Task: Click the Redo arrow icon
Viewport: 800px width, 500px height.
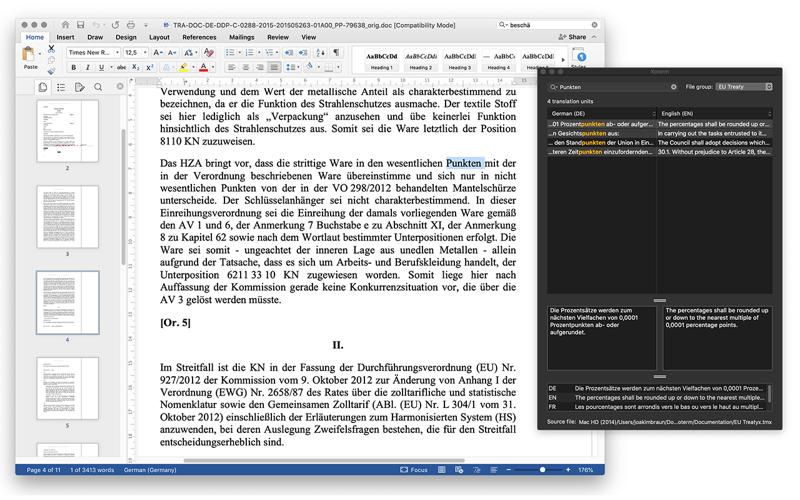Action: (115, 24)
